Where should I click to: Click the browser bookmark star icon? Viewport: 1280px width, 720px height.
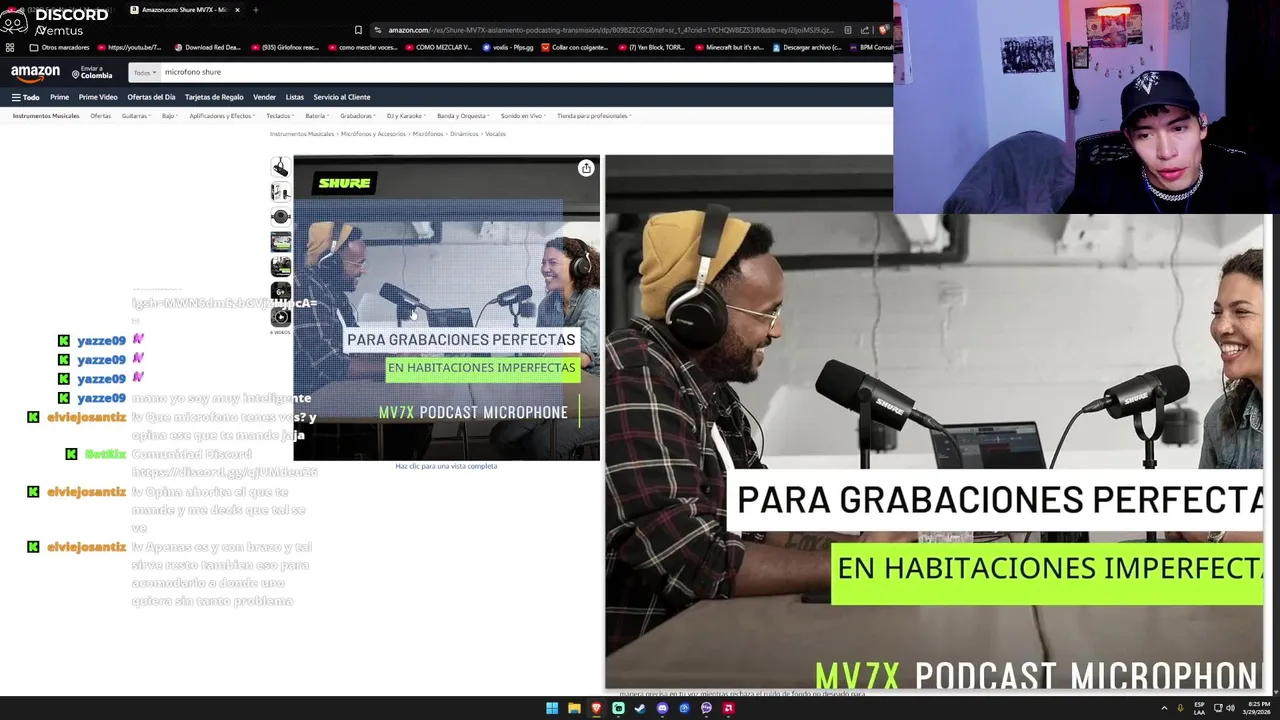pos(358,30)
